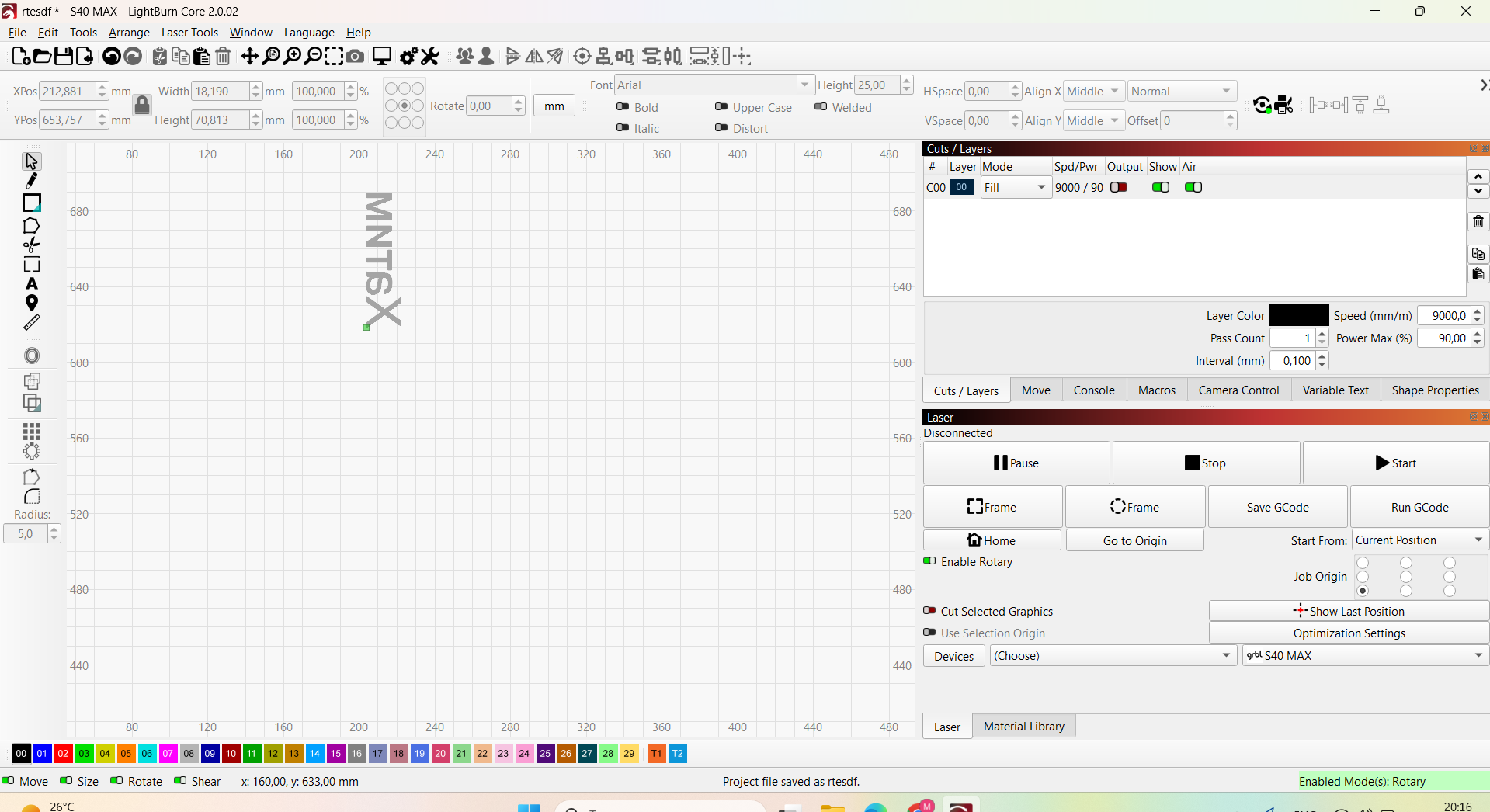Viewport: 1490px width, 812px height.
Task: Expand the Start From dropdown
Action: [x=1419, y=540]
